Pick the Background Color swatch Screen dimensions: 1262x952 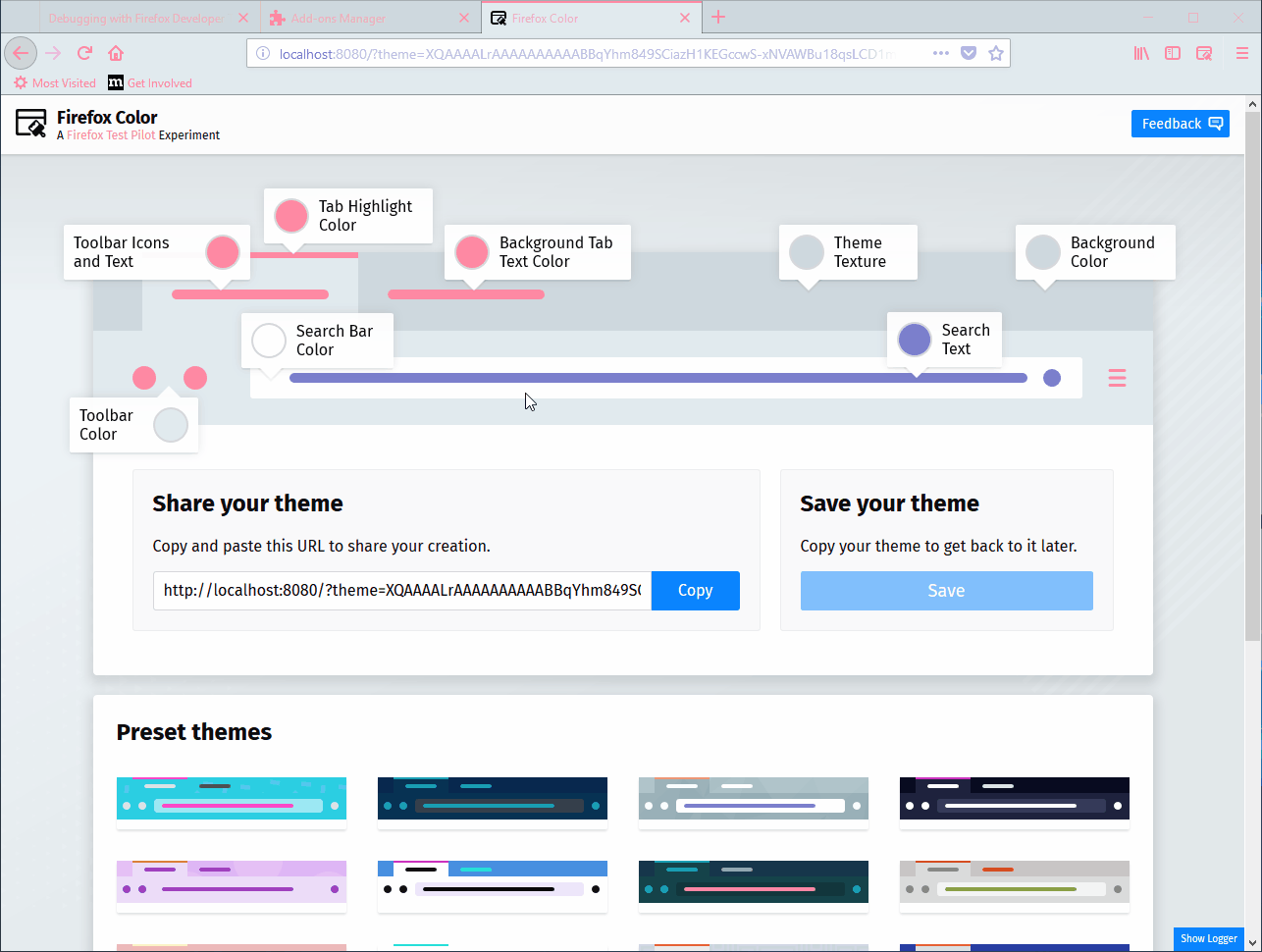[x=1043, y=252]
